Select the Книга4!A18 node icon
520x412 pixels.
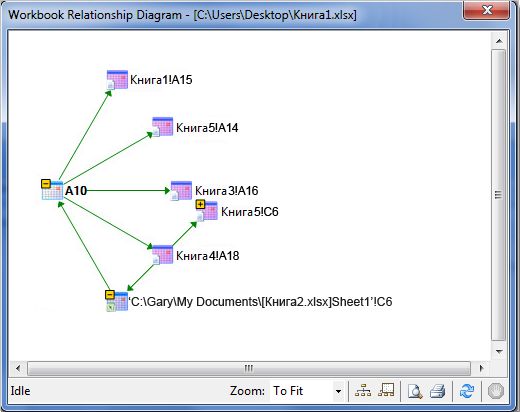[162, 255]
